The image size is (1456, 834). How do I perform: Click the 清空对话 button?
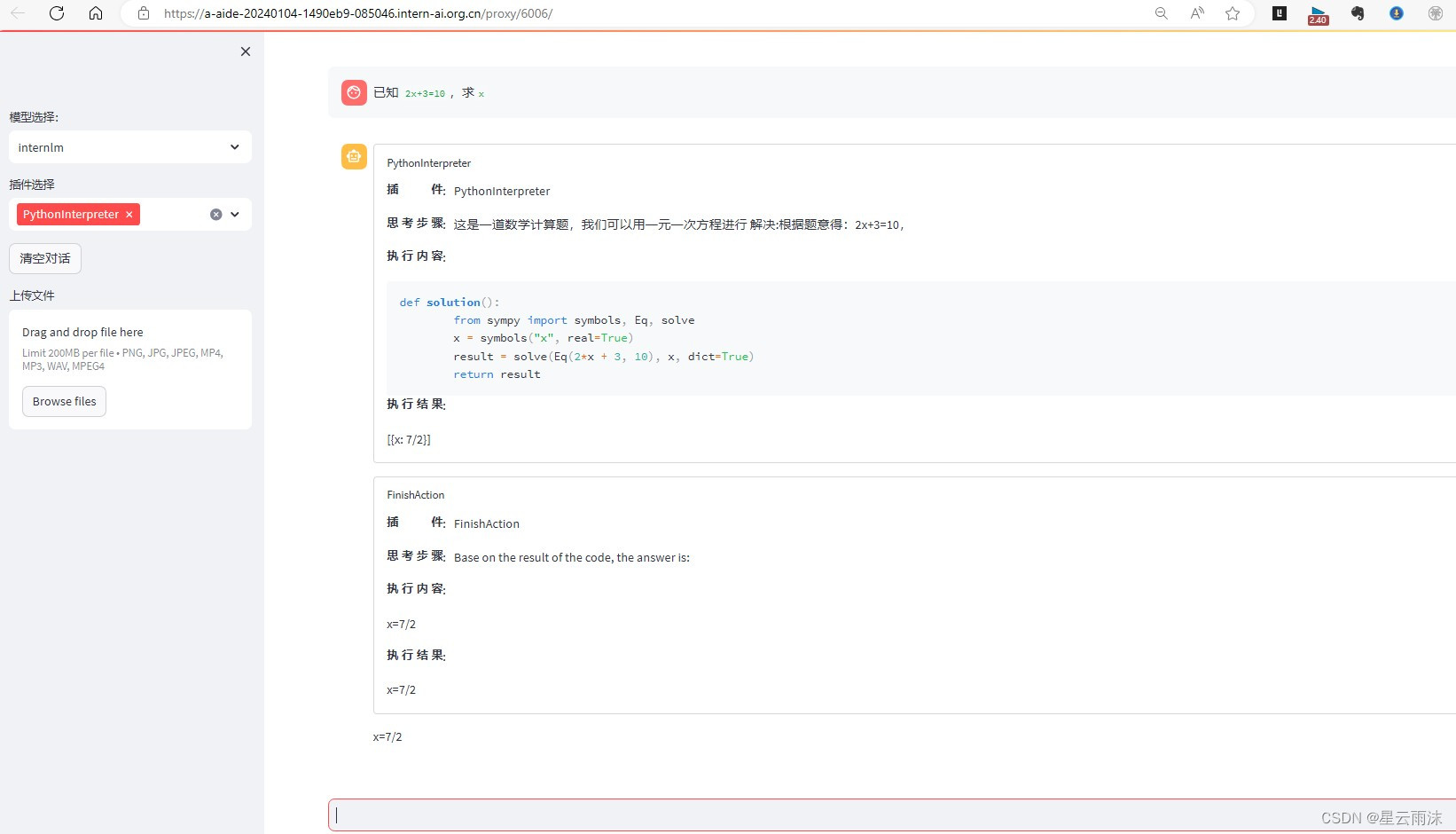pyautogui.click(x=45, y=258)
